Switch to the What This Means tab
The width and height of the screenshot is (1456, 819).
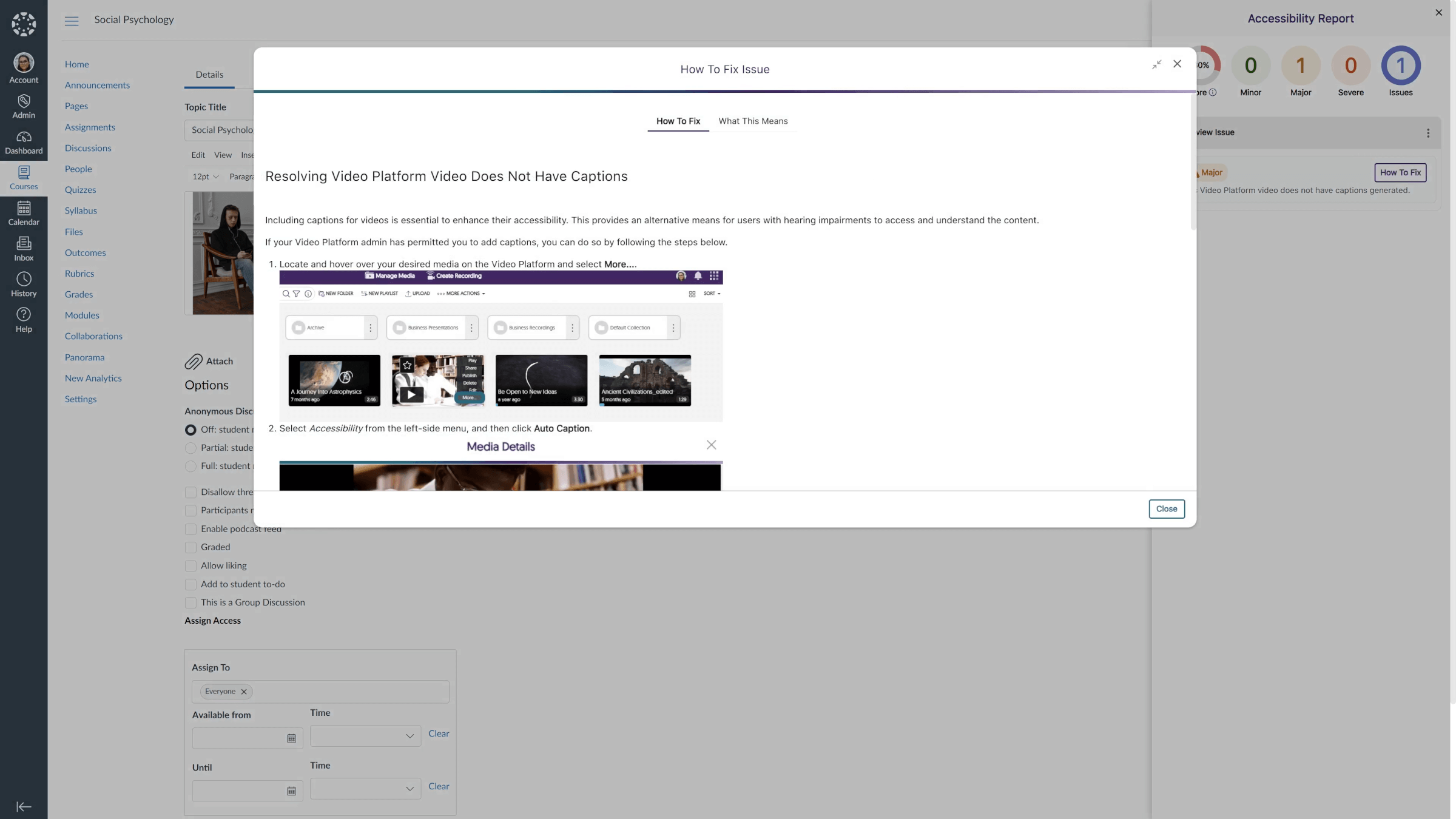753,121
